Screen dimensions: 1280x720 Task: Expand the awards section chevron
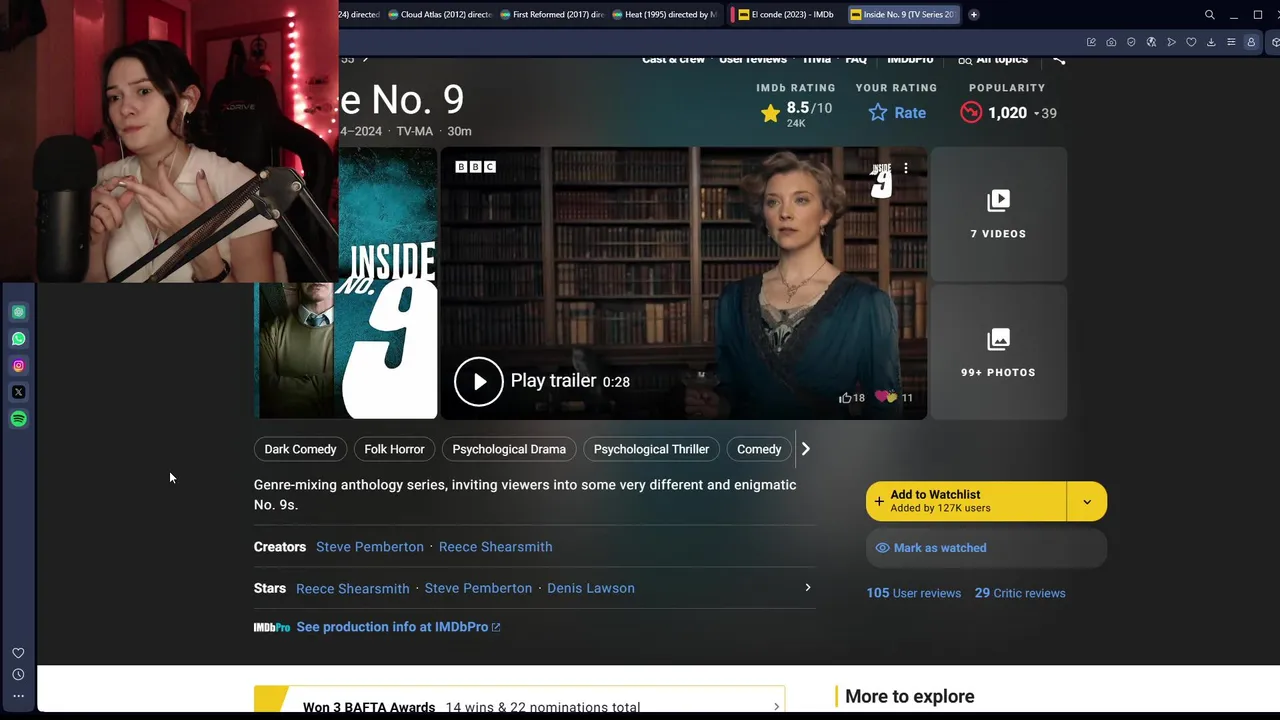(776, 707)
